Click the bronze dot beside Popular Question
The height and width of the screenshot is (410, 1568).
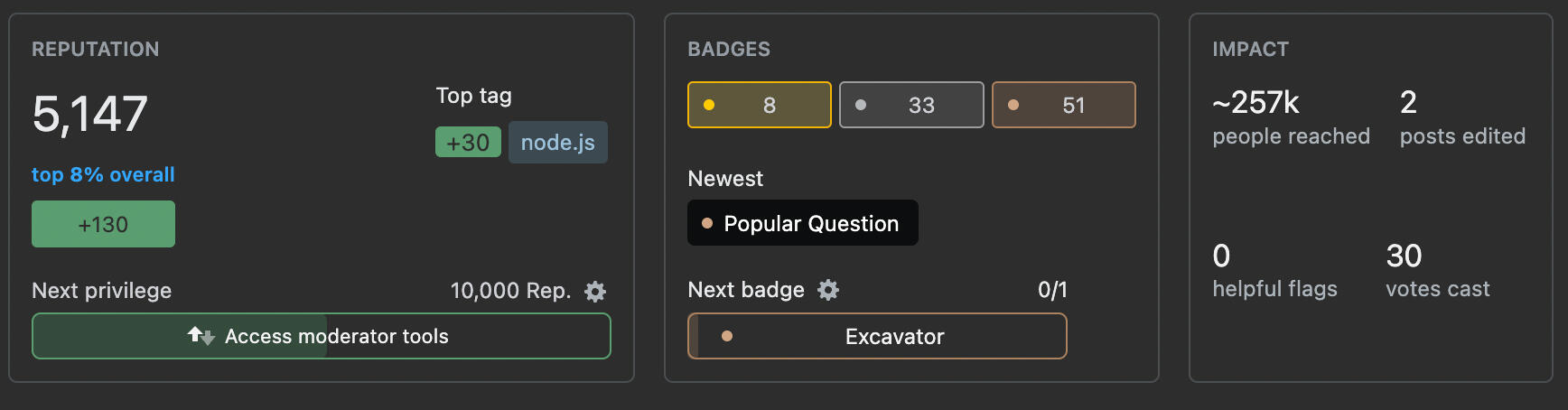(x=707, y=223)
